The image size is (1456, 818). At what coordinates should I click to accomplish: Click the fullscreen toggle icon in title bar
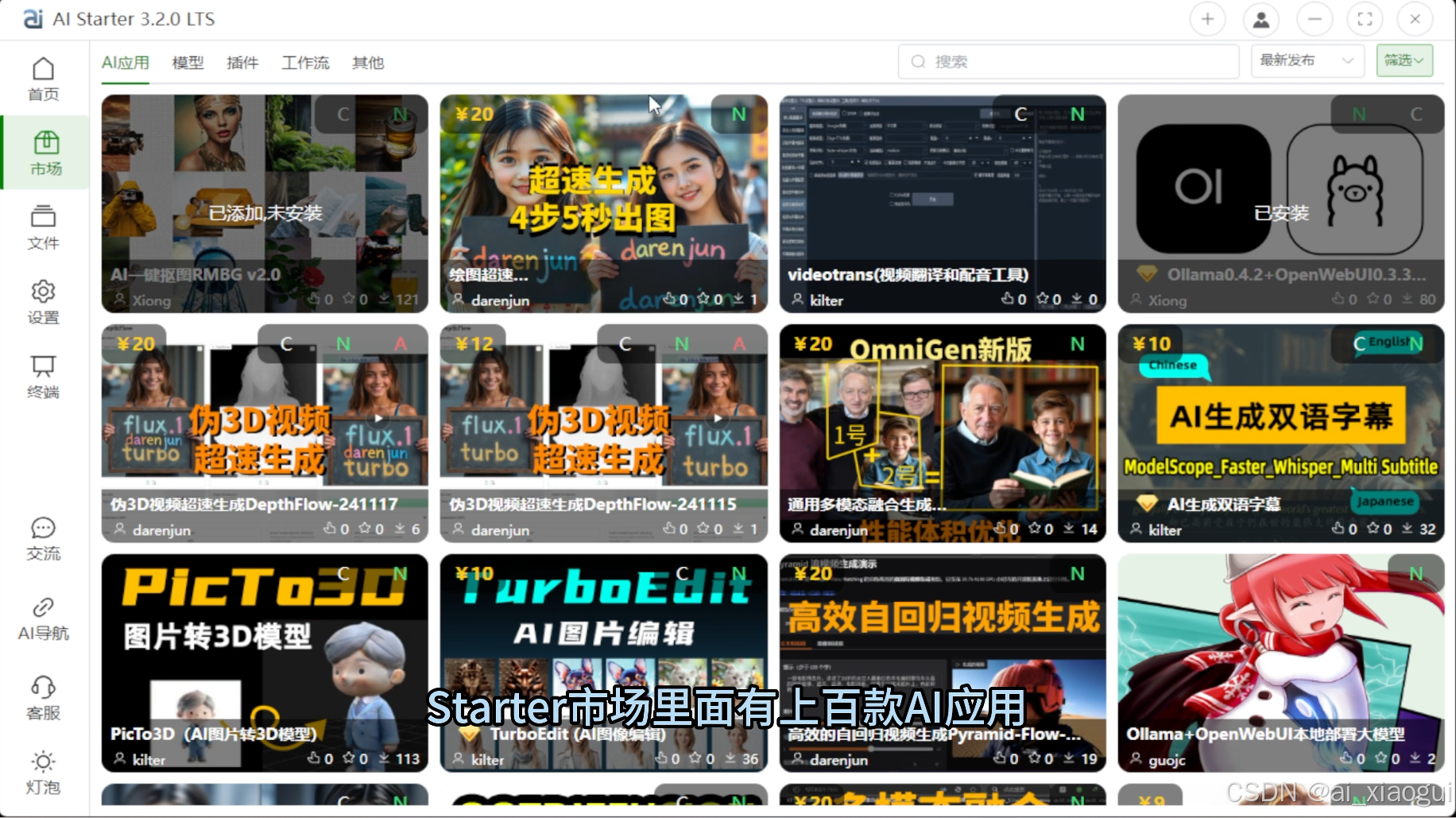(1365, 19)
